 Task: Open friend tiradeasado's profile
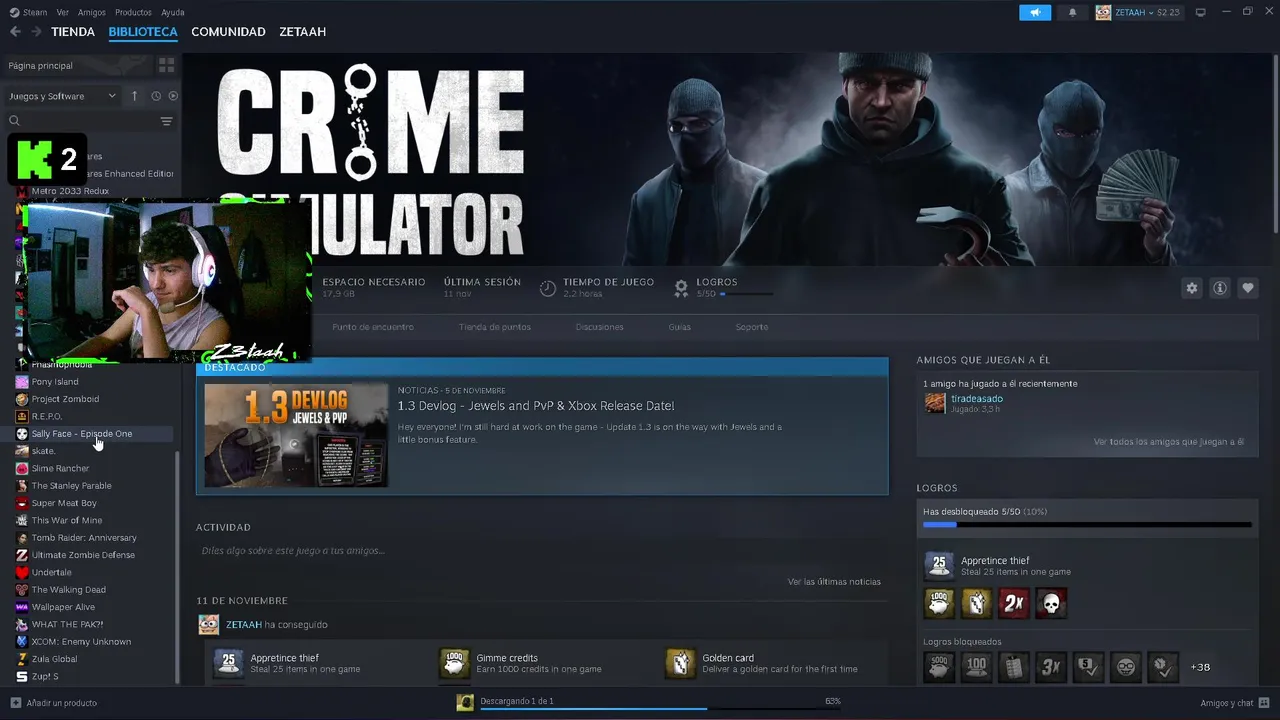(x=977, y=398)
